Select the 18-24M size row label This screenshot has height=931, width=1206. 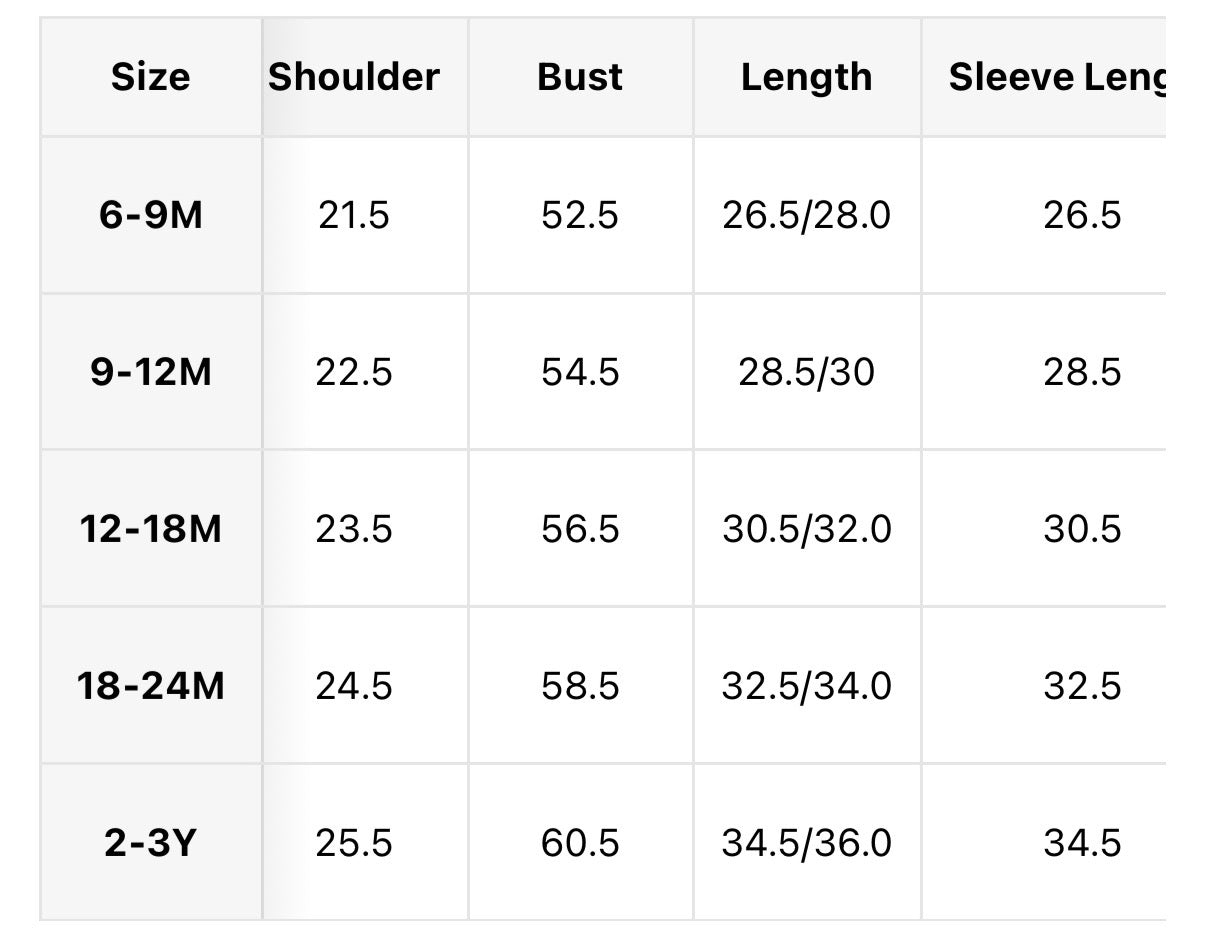tap(151, 686)
